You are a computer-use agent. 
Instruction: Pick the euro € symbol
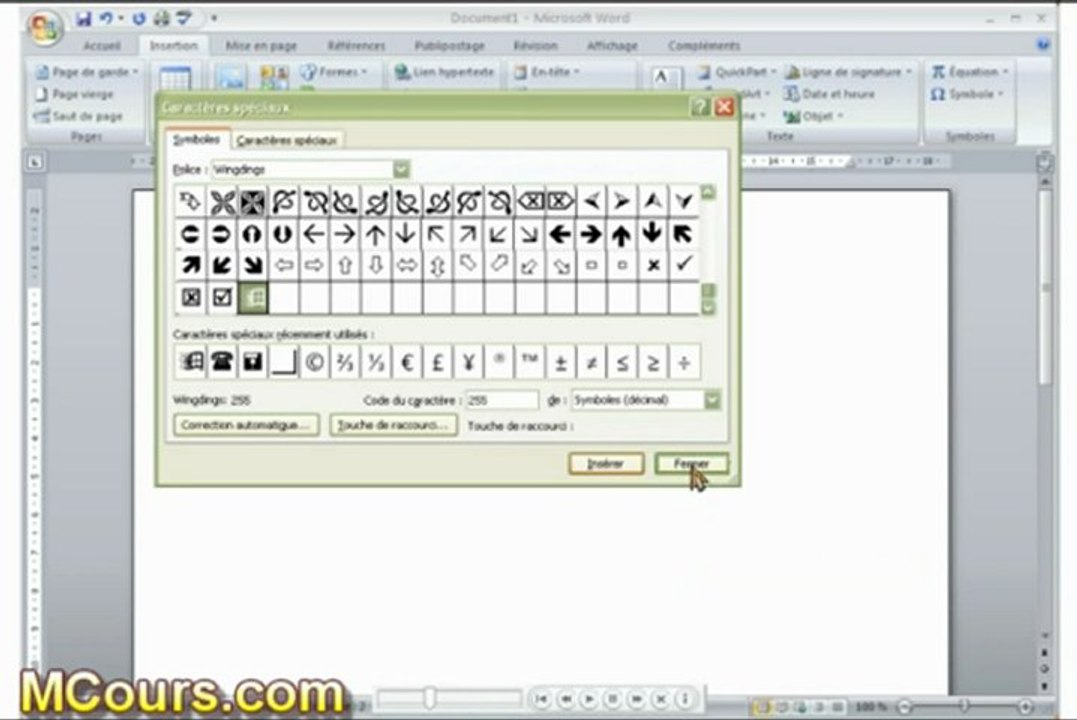pyautogui.click(x=406, y=362)
